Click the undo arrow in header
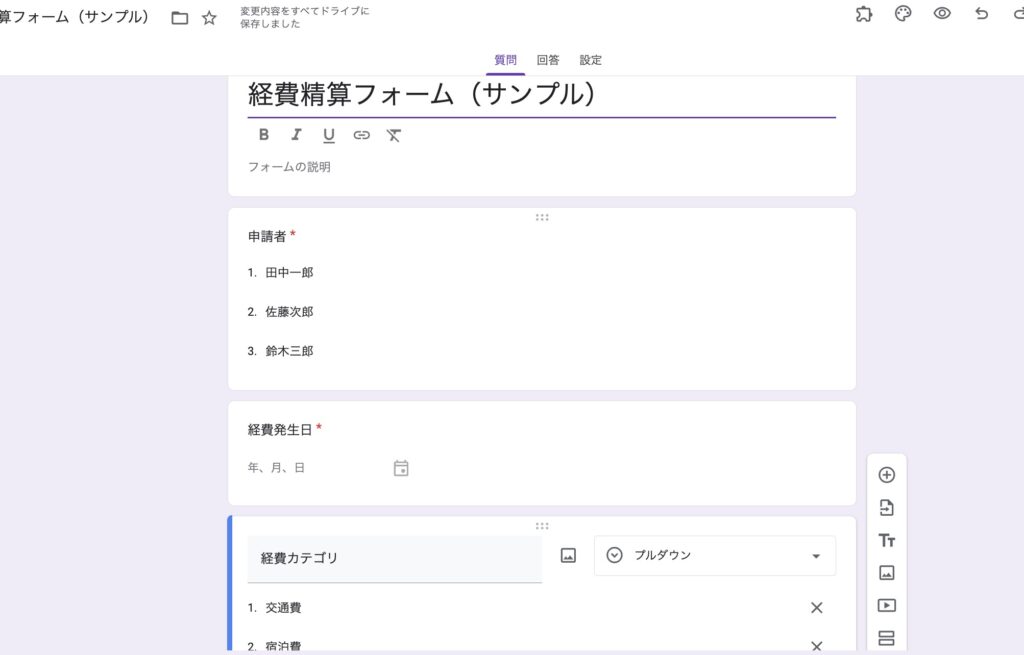The width and height of the screenshot is (1024, 655). click(981, 14)
